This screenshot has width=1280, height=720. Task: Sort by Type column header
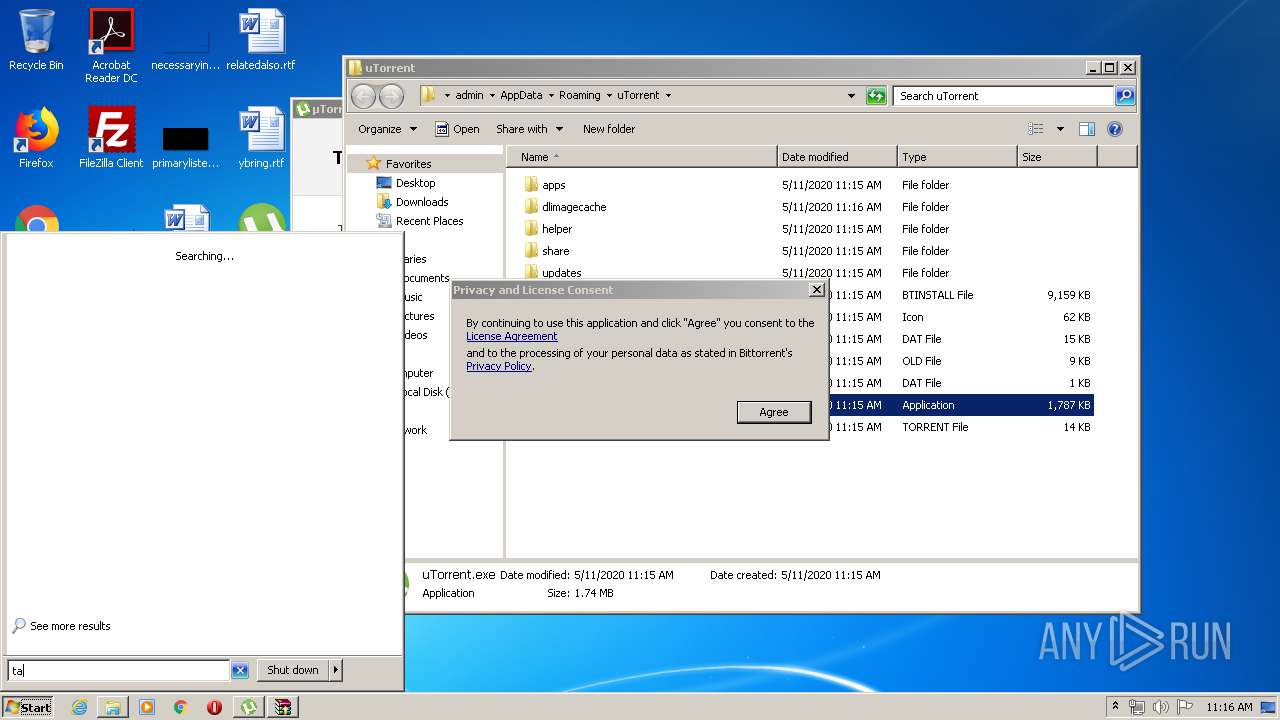pos(957,157)
